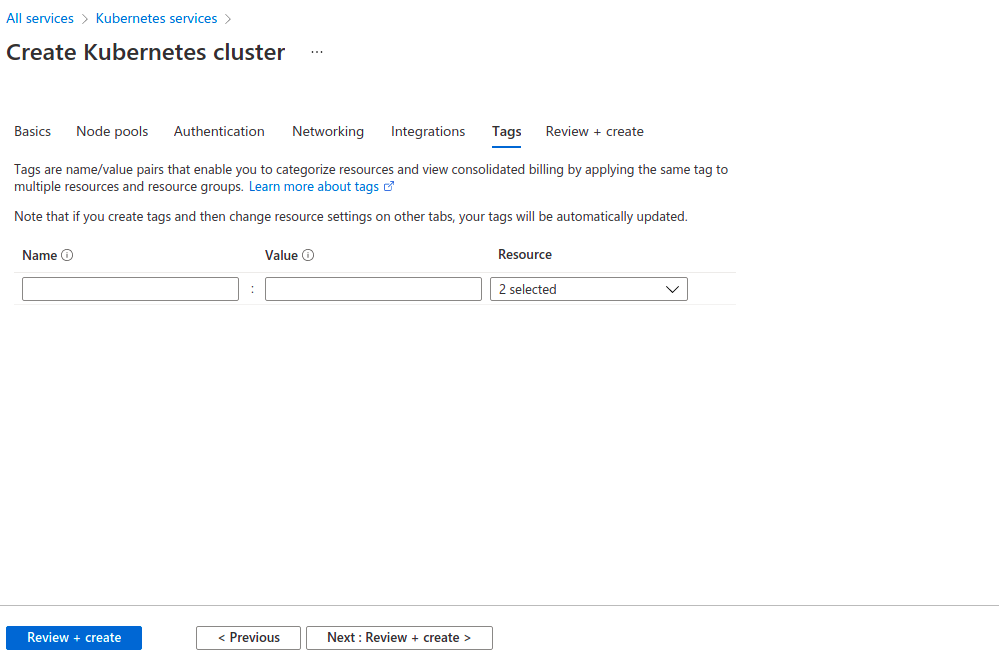Switch to the Review + create tab
This screenshot has height=655, width=999.
pyautogui.click(x=594, y=131)
